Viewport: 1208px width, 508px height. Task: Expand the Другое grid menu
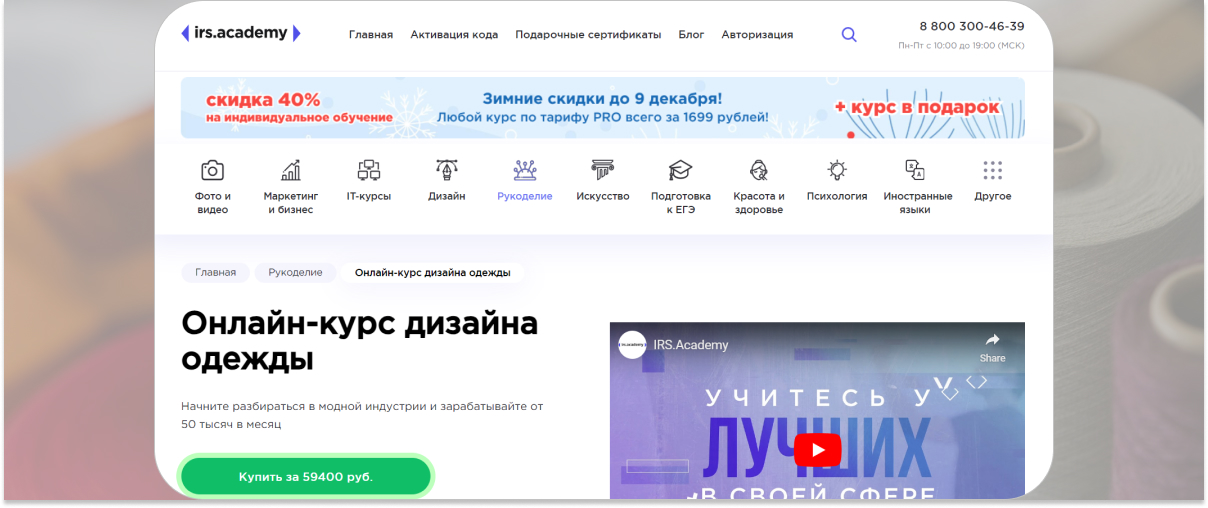992,169
